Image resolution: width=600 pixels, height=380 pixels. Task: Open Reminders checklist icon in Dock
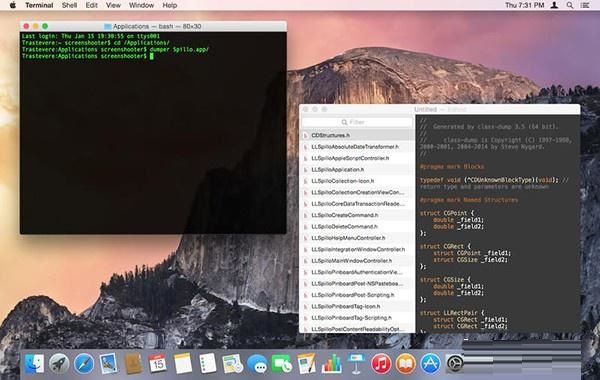tap(208, 363)
